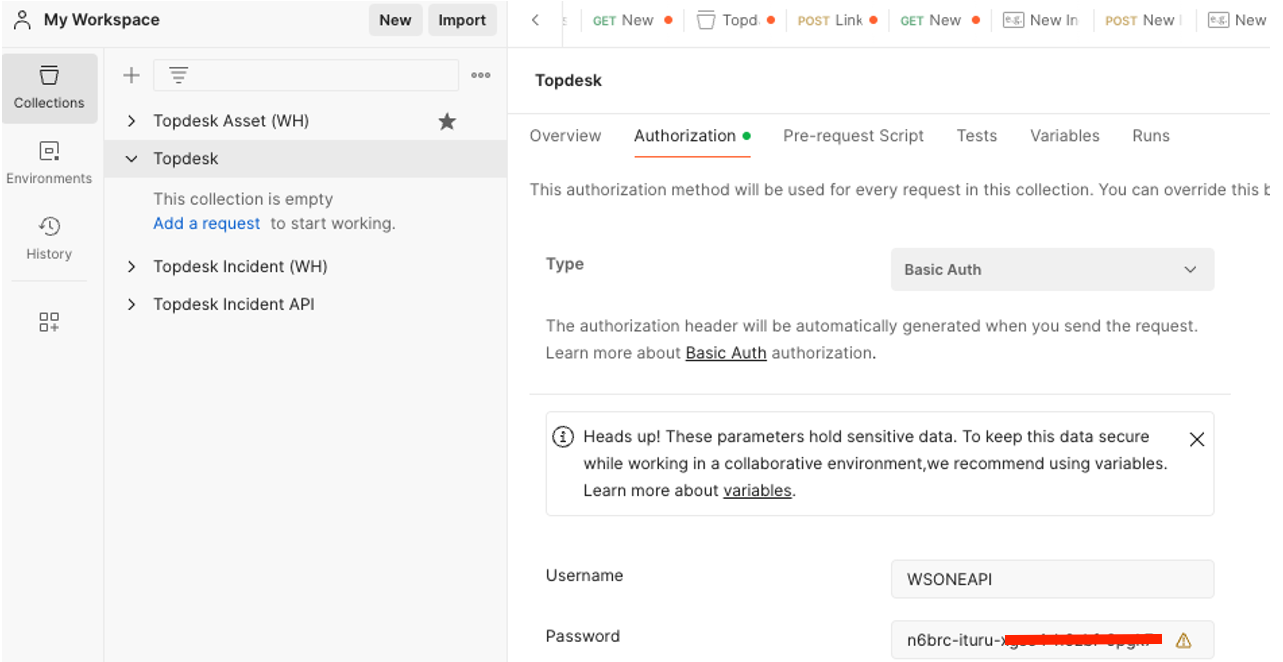Switch to the Tests tab

(x=976, y=135)
